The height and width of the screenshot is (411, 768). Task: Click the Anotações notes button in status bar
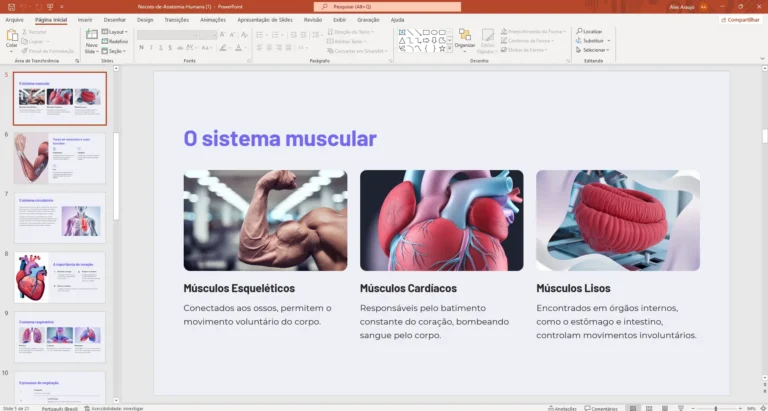[560, 408]
